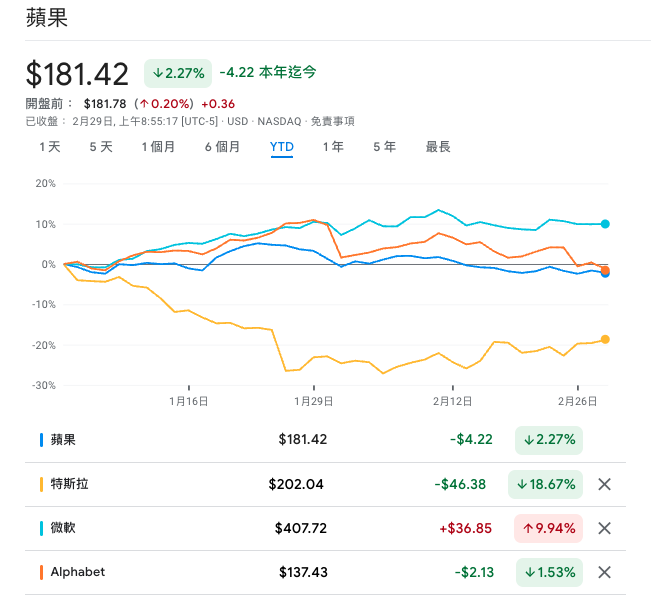This screenshot has width=651, height=604.
Task: Click the cyan 微軟 chart endpoint dot
Action: tap(605, 224)
